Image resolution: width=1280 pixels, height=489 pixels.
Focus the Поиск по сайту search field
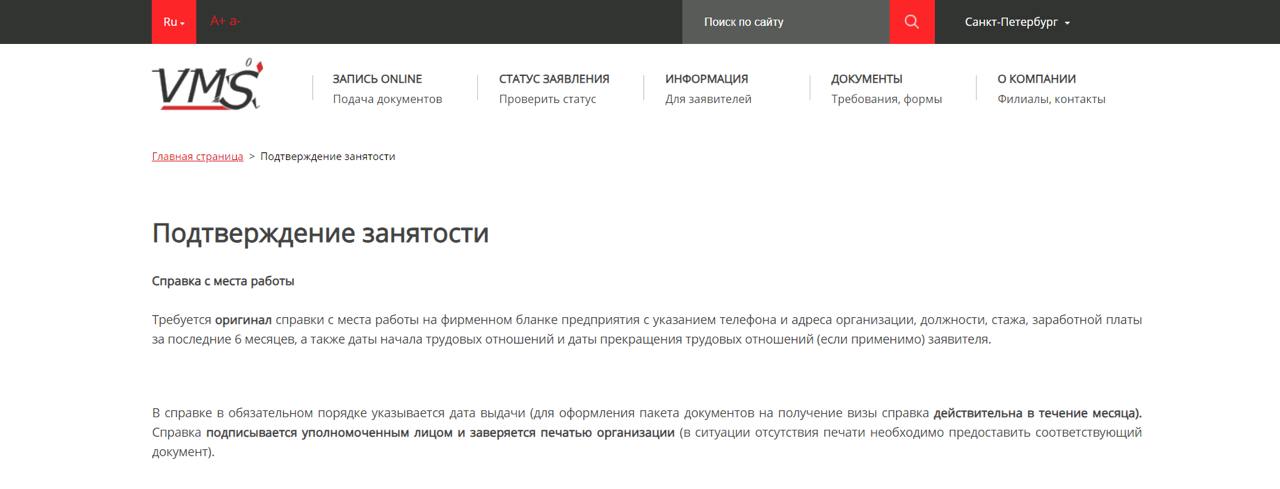pos(785,22)
